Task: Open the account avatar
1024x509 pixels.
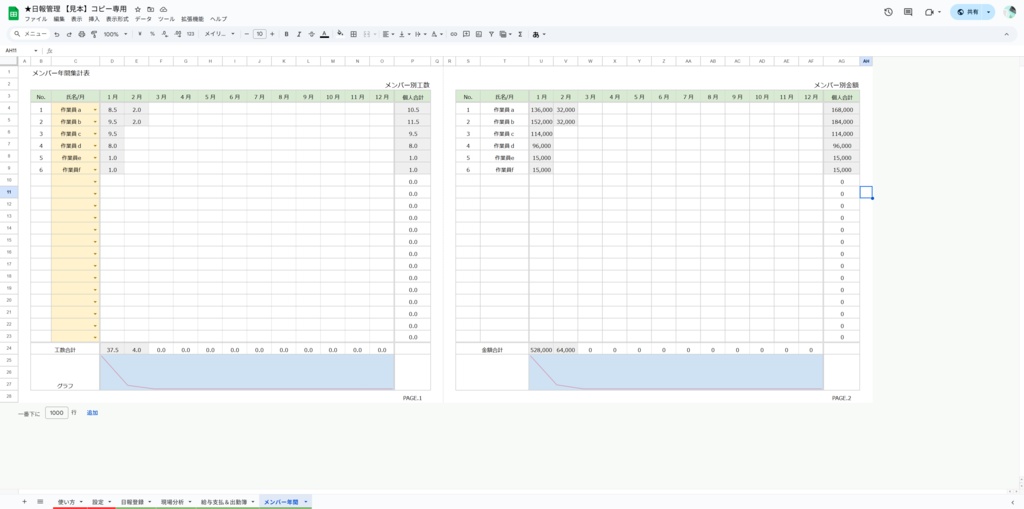Action: point(1010,12)
